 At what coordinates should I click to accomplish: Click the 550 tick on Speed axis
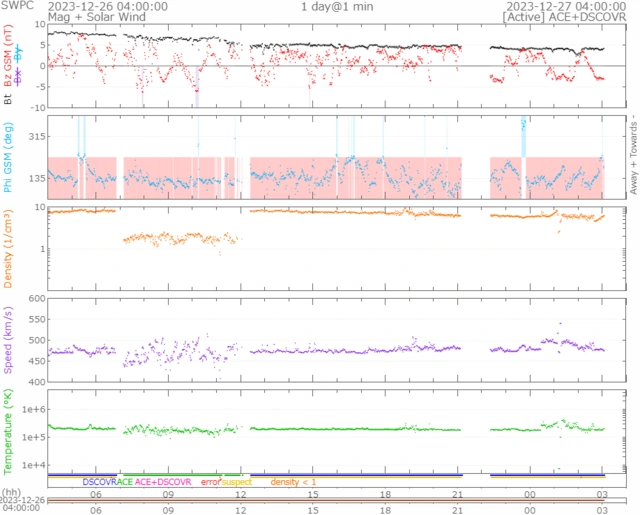37,320
